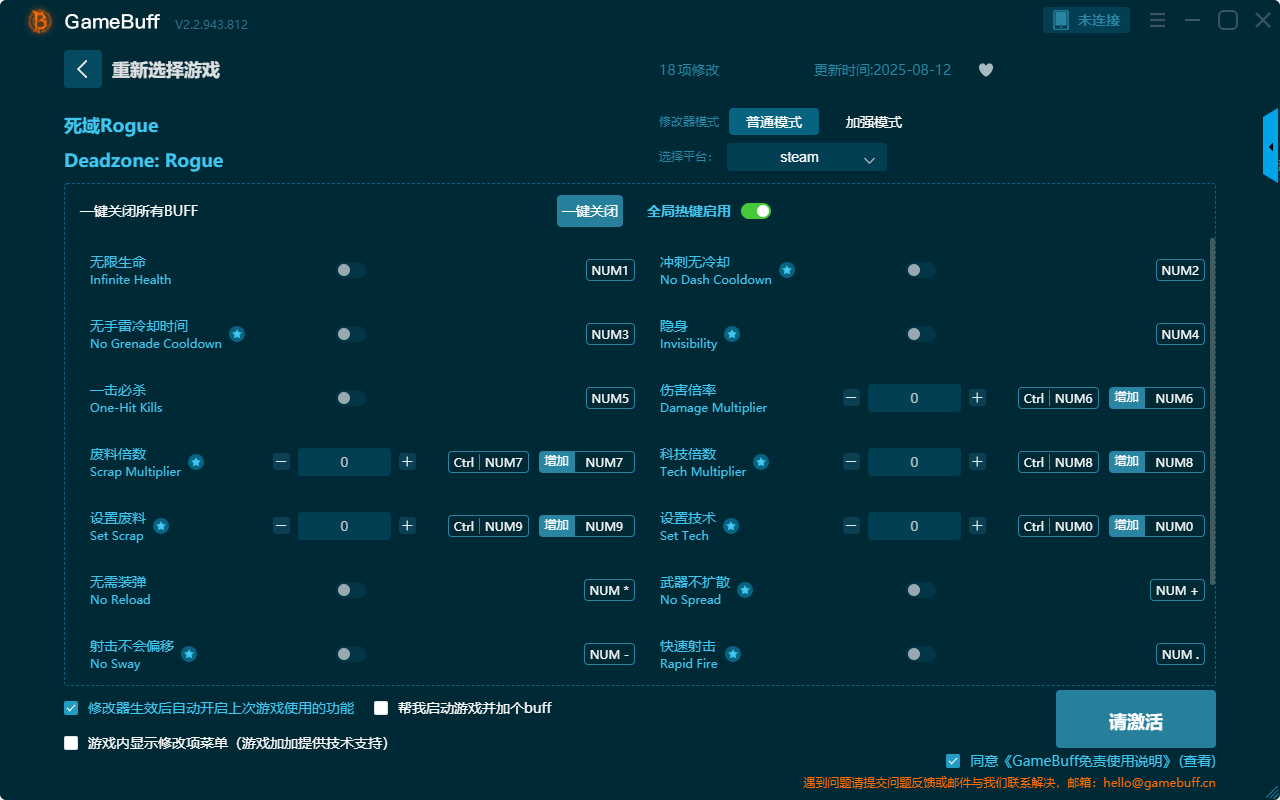Click 增加 NUM9 hotkey button
Viewport: 1280px width, 800px height.
point(587,526)
